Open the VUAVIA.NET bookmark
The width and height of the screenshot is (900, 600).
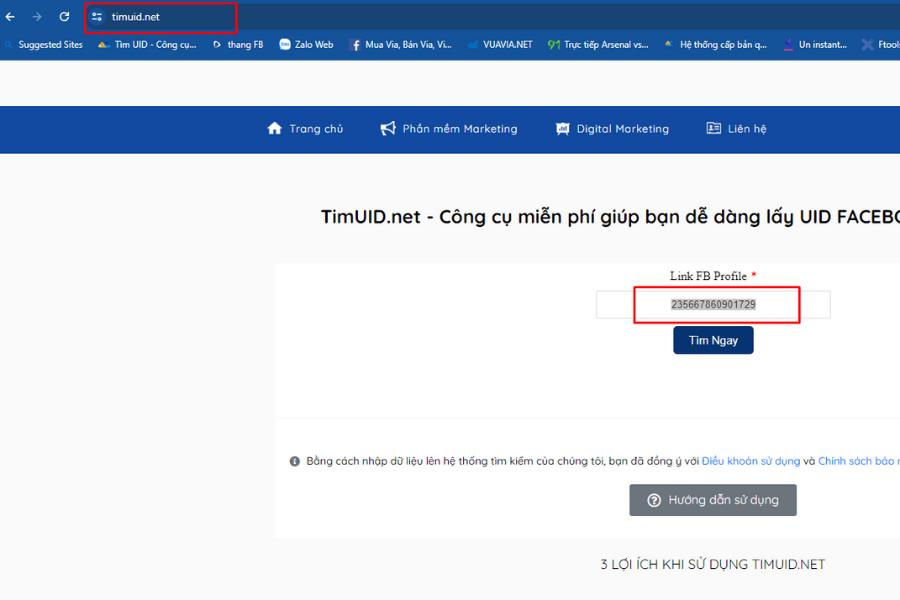500,45
